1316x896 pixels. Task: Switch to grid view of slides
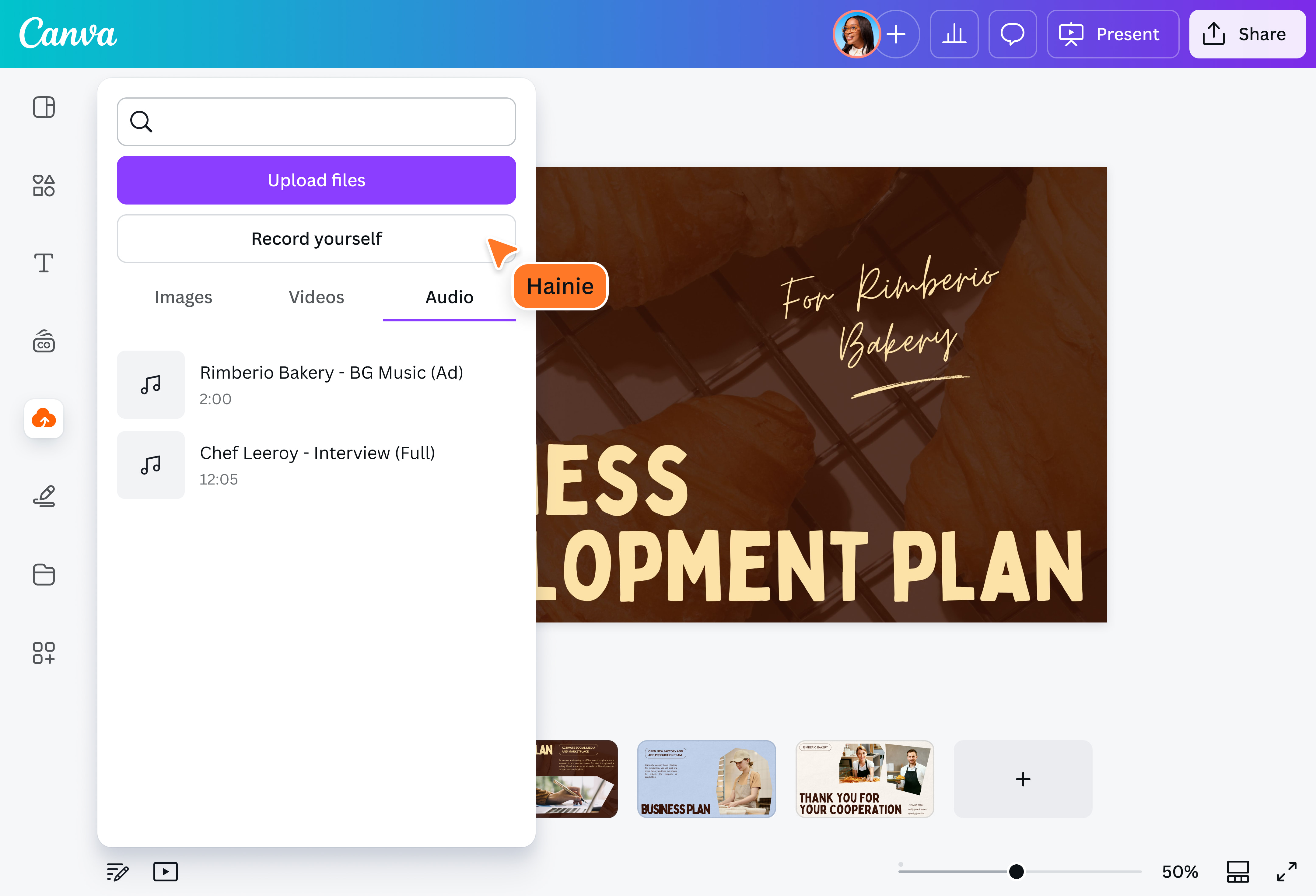[x=1238, y=872]
